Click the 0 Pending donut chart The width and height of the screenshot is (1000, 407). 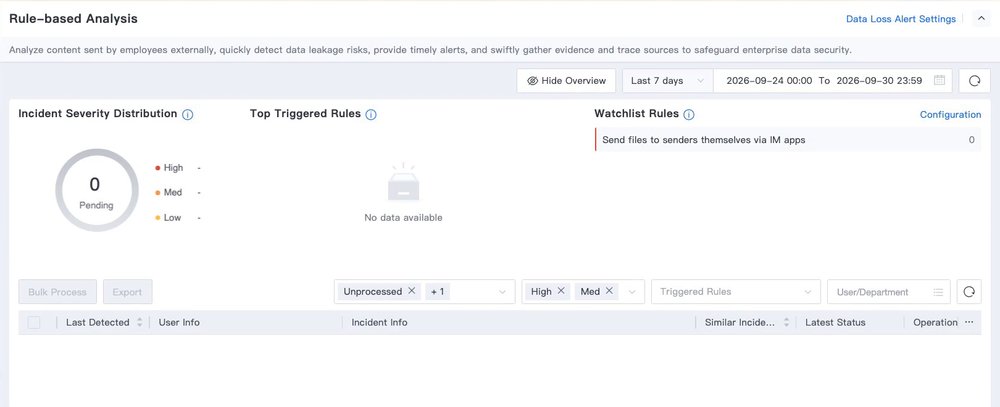tap(96, 190)
